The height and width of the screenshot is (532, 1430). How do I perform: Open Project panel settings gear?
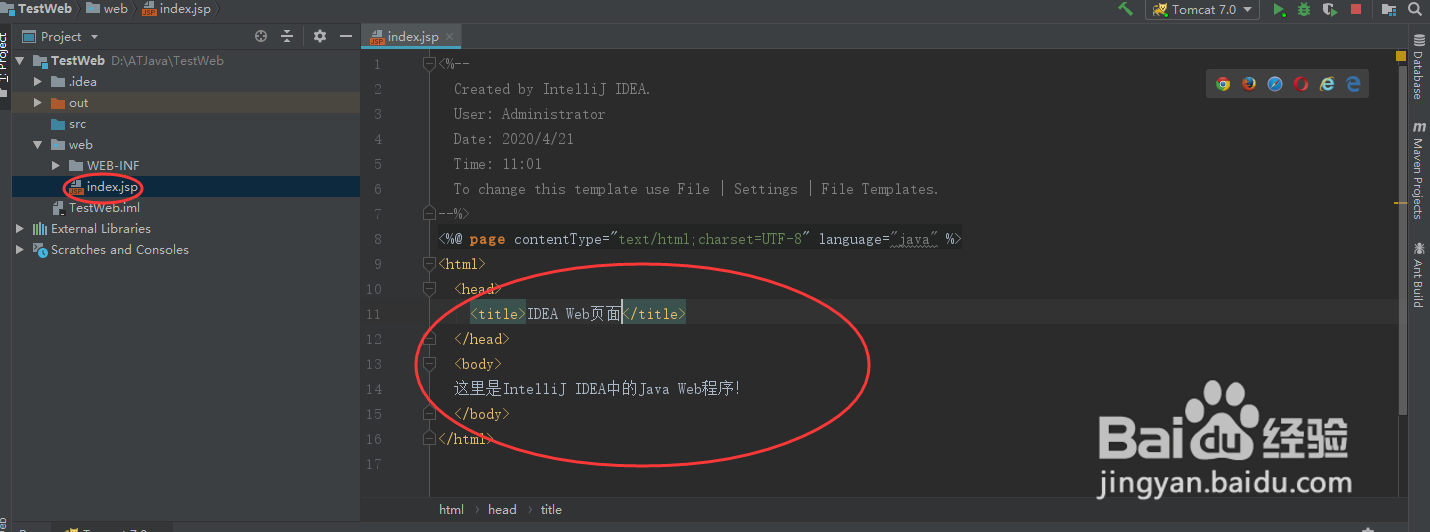pyautogui.click(x=320, y=36)
